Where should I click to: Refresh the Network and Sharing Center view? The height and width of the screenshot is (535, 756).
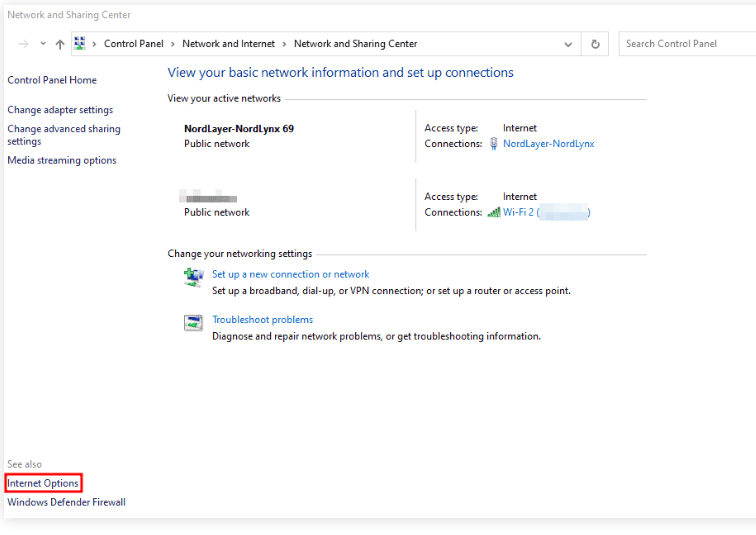[595, 44]
